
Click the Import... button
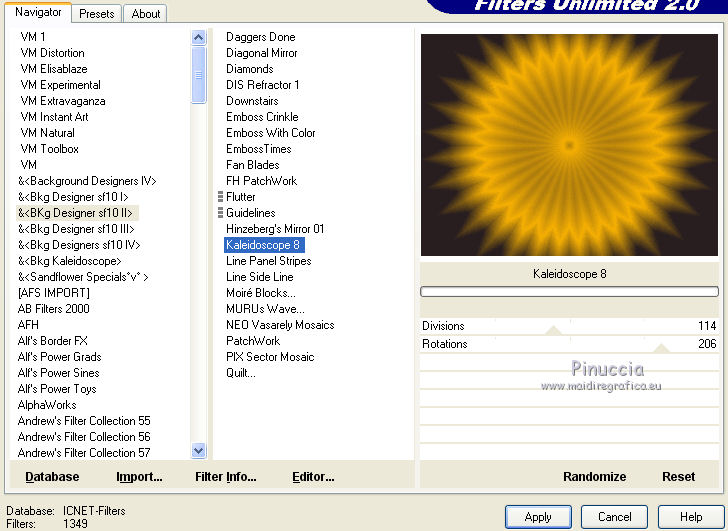point(139,477)
